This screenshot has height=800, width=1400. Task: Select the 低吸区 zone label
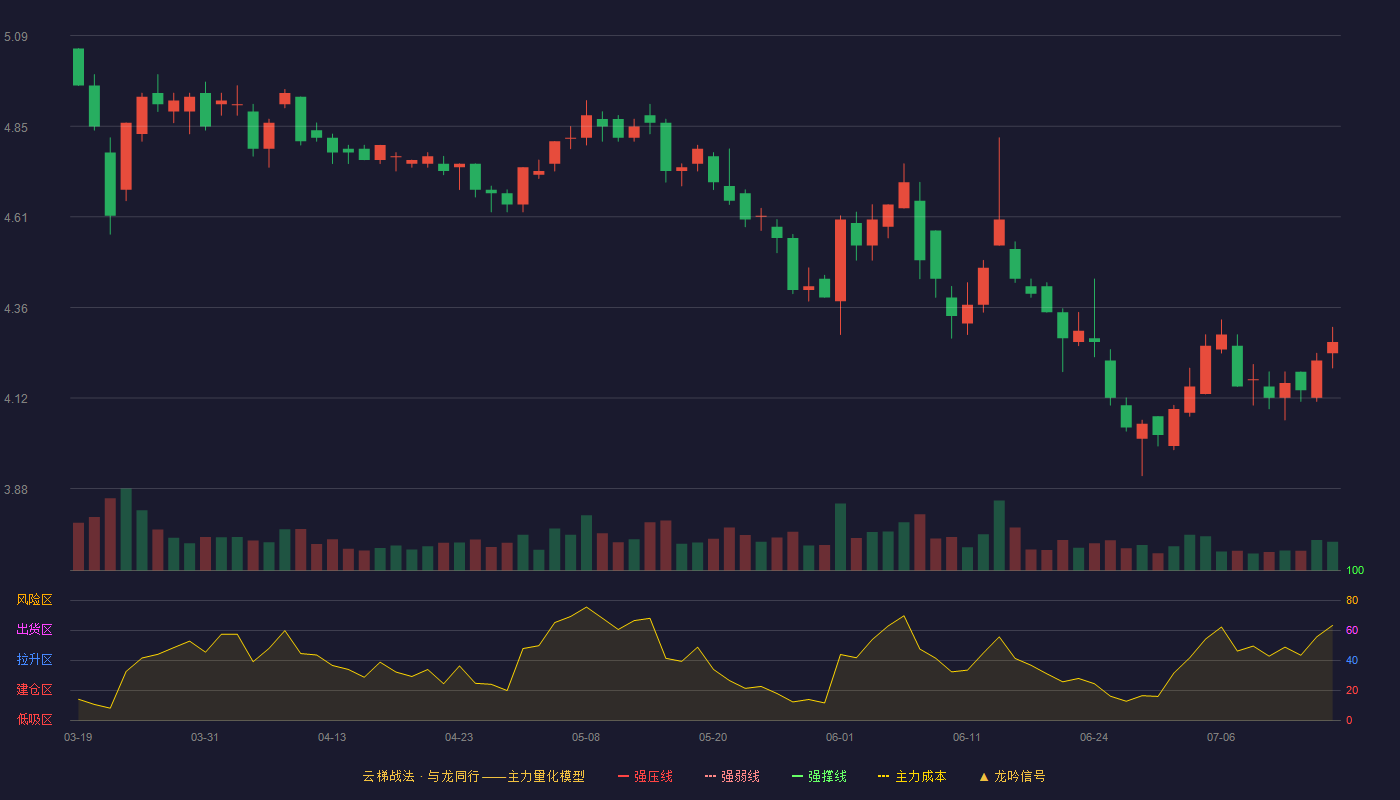pyautogui.click(x=34, y=719)
